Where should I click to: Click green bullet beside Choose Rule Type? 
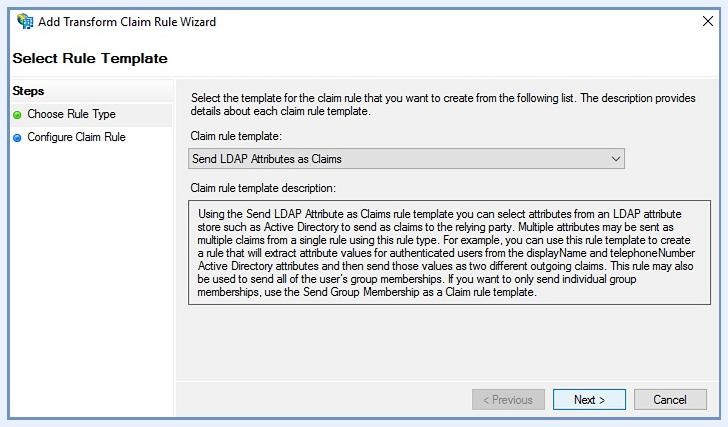pyautogui.click(x=17, y=115)
